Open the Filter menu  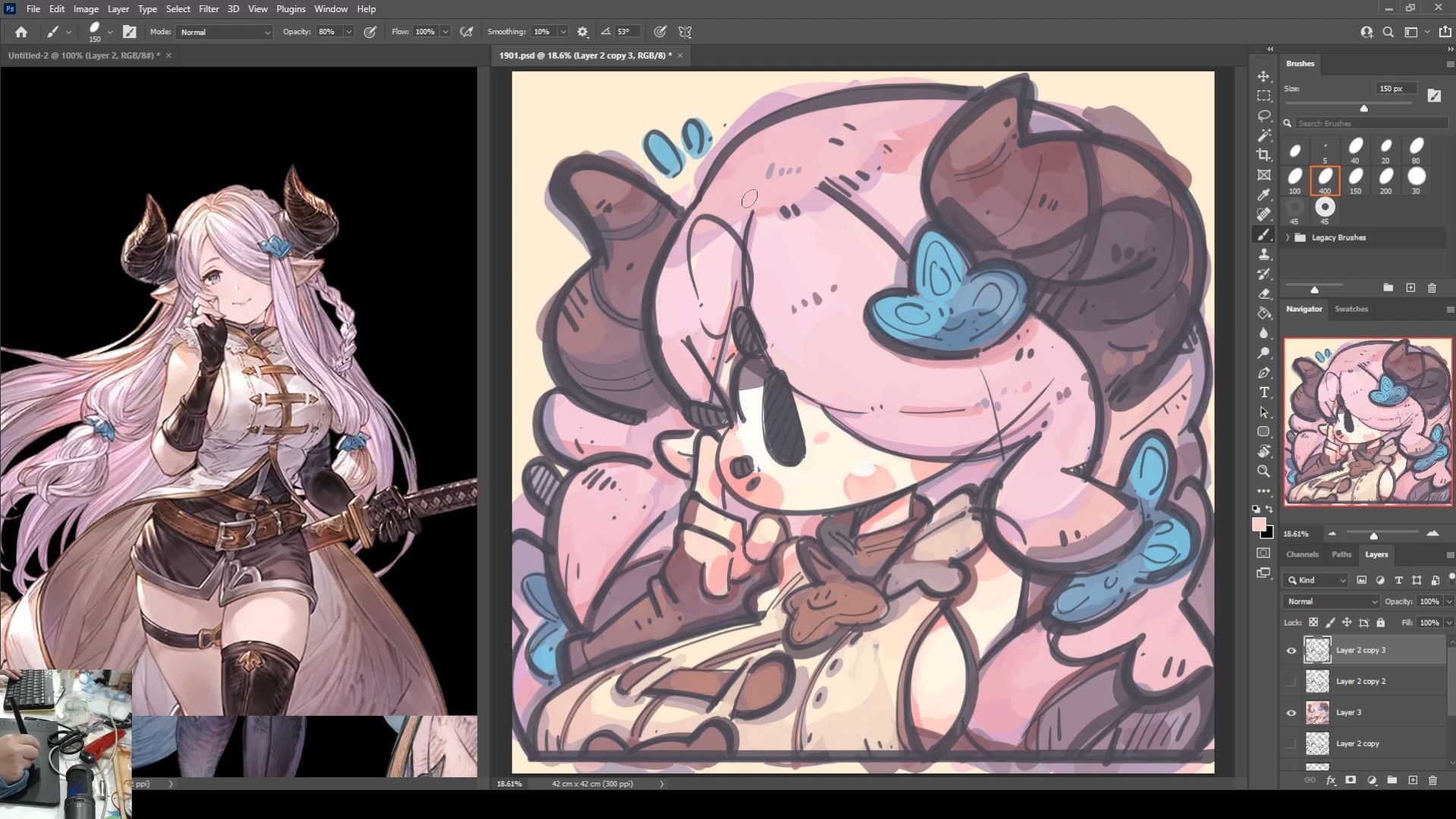pos(209,9)
